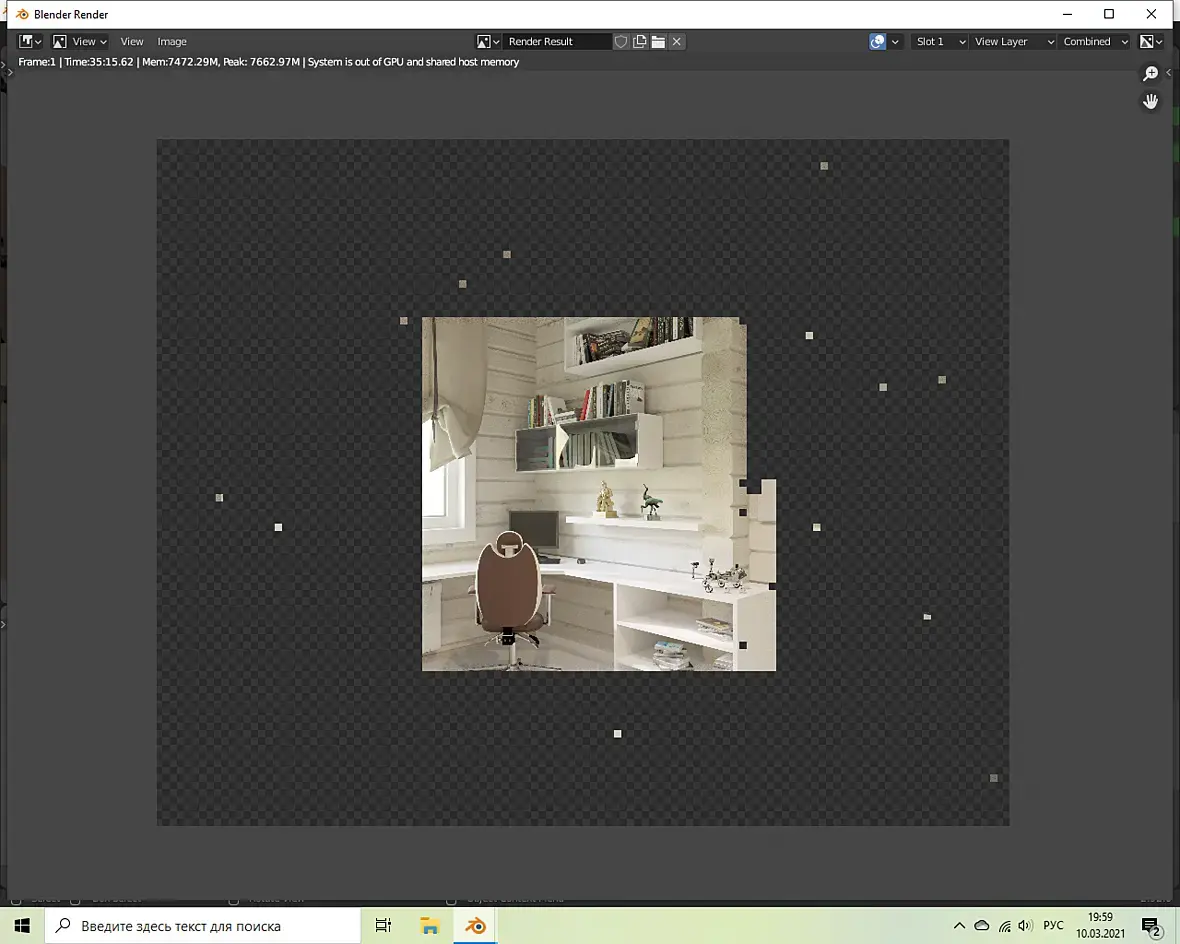The height and width of the screenshot is (944, 1180).
Task: Click the out of GPU memory status text
Action: (413, 62)
